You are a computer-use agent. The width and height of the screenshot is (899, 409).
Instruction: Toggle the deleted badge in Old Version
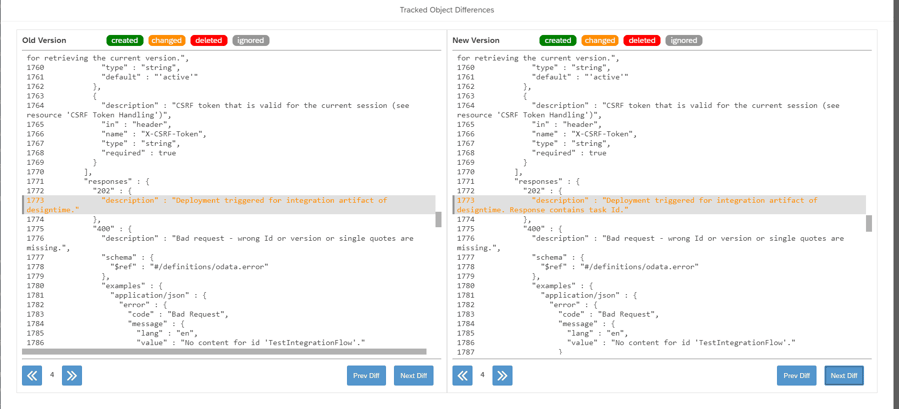209,40
